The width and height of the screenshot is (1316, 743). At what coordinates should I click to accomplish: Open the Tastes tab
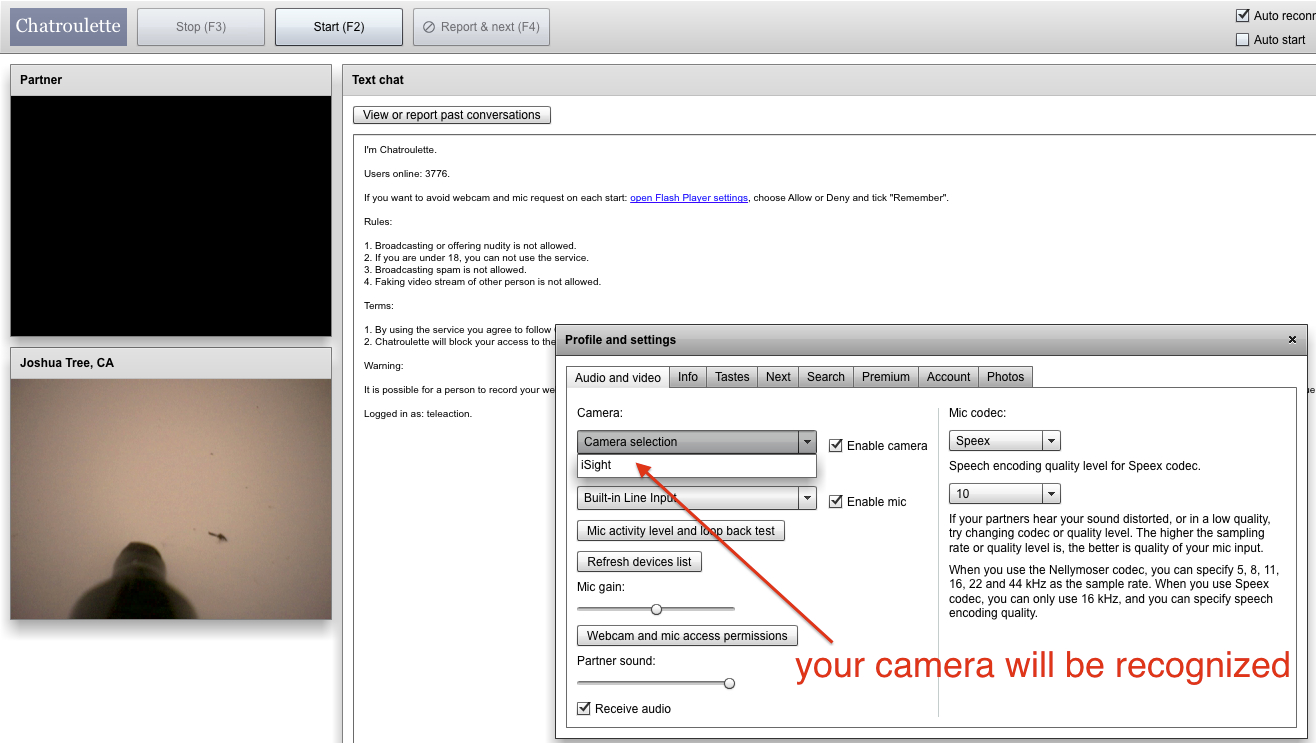(x=732, y=377)
